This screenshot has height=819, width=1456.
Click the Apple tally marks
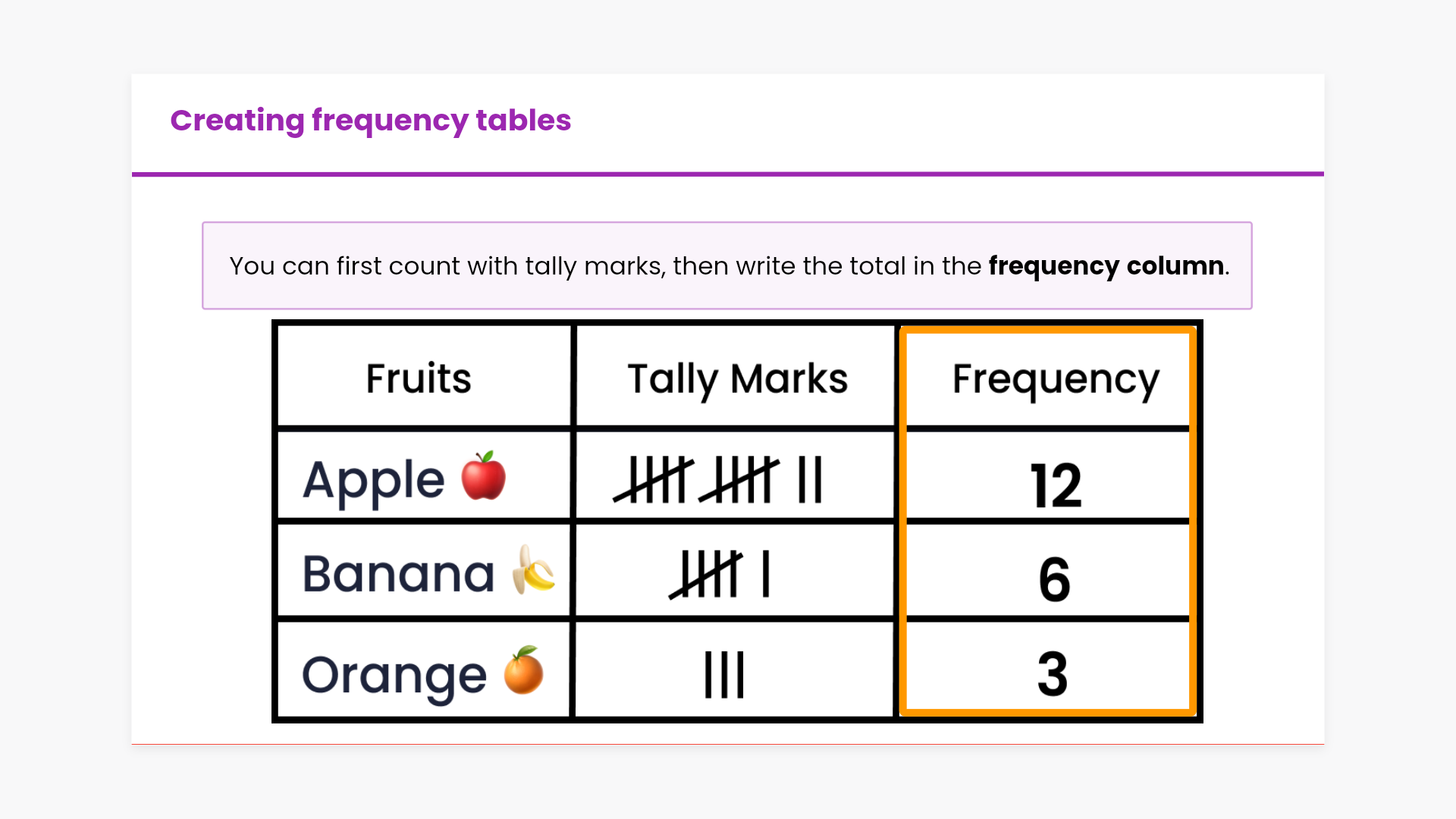point(718,479)
